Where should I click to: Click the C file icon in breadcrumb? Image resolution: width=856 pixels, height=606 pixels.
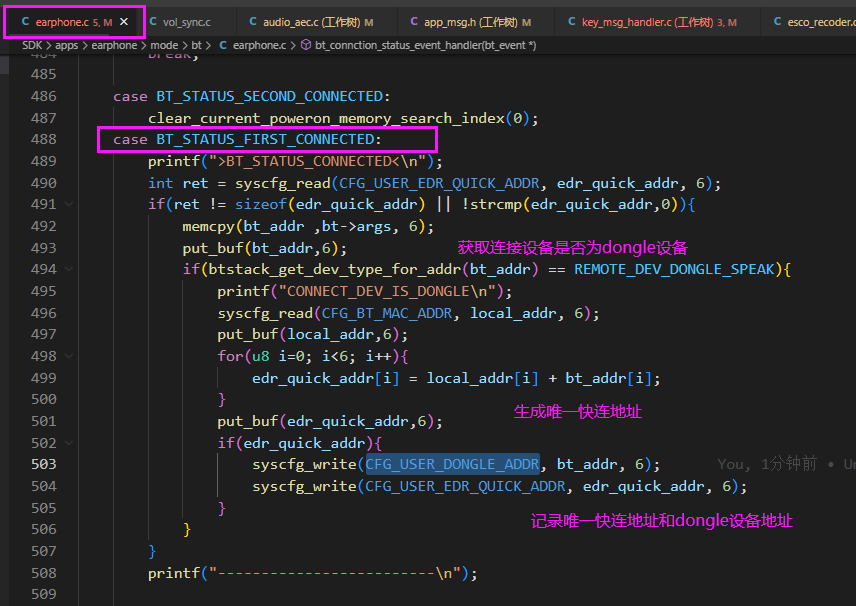pyautogui.click(x=223, y=45)
